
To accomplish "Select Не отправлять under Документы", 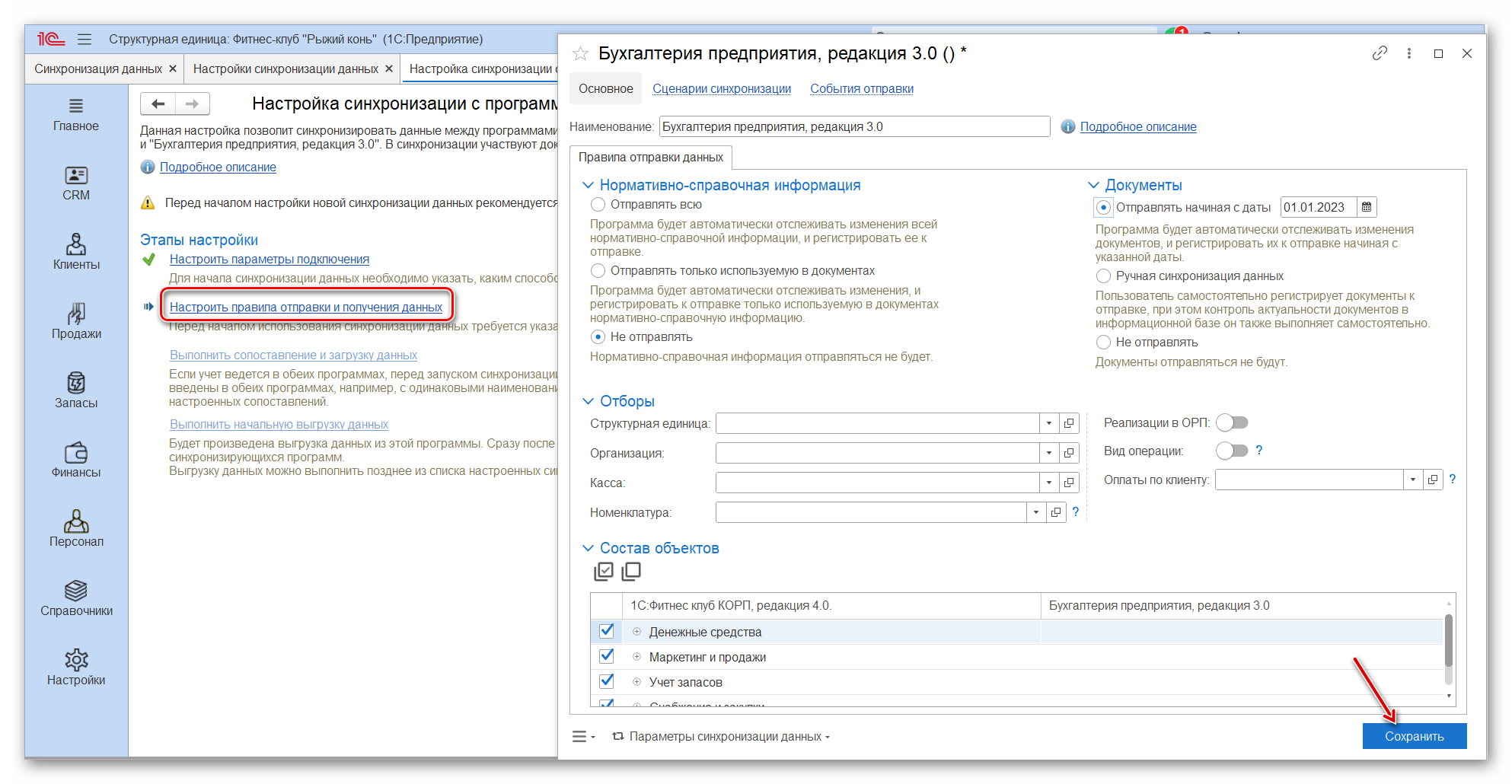I will point(1104,343).
